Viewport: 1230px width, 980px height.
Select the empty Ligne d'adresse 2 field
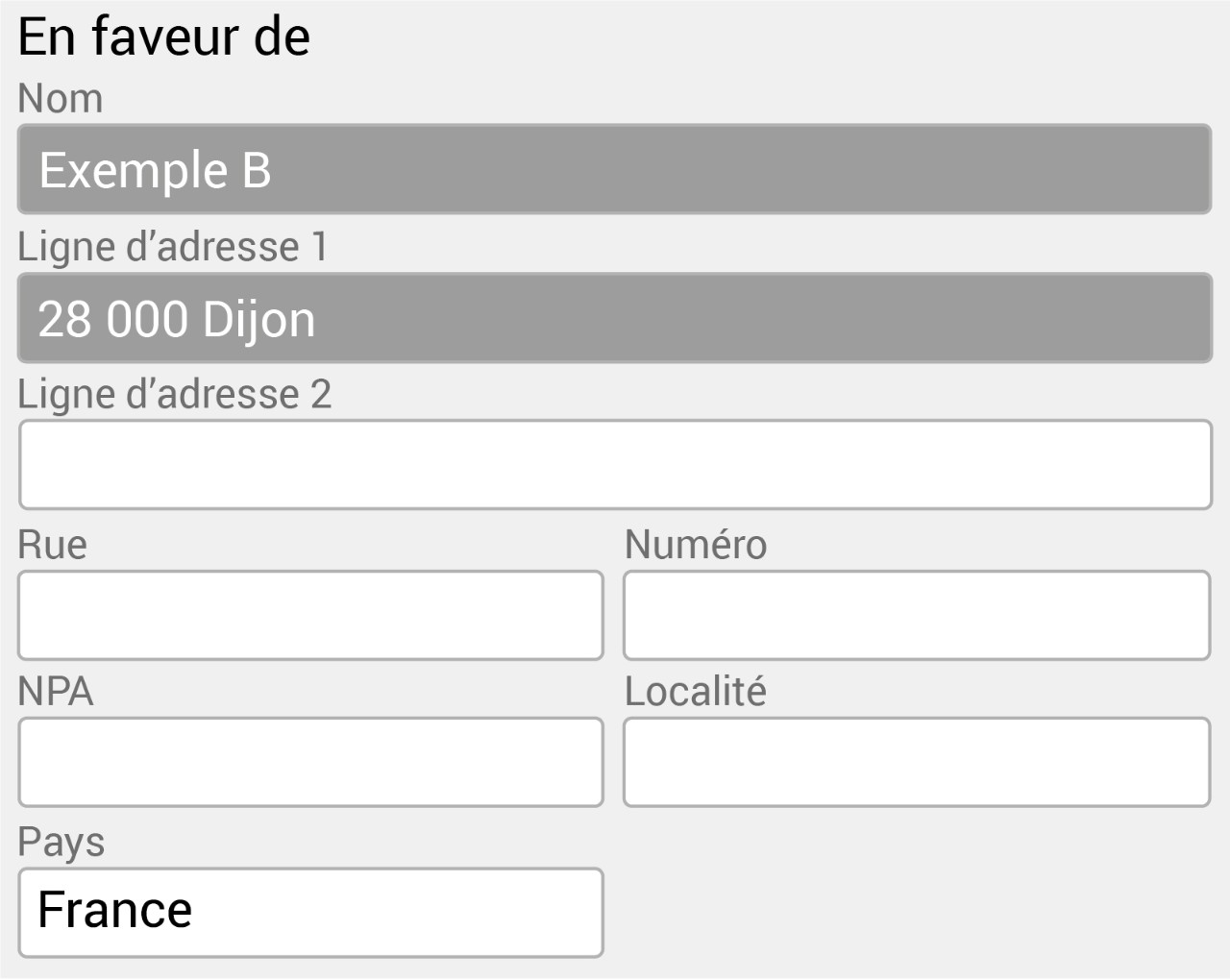[615, 465]
